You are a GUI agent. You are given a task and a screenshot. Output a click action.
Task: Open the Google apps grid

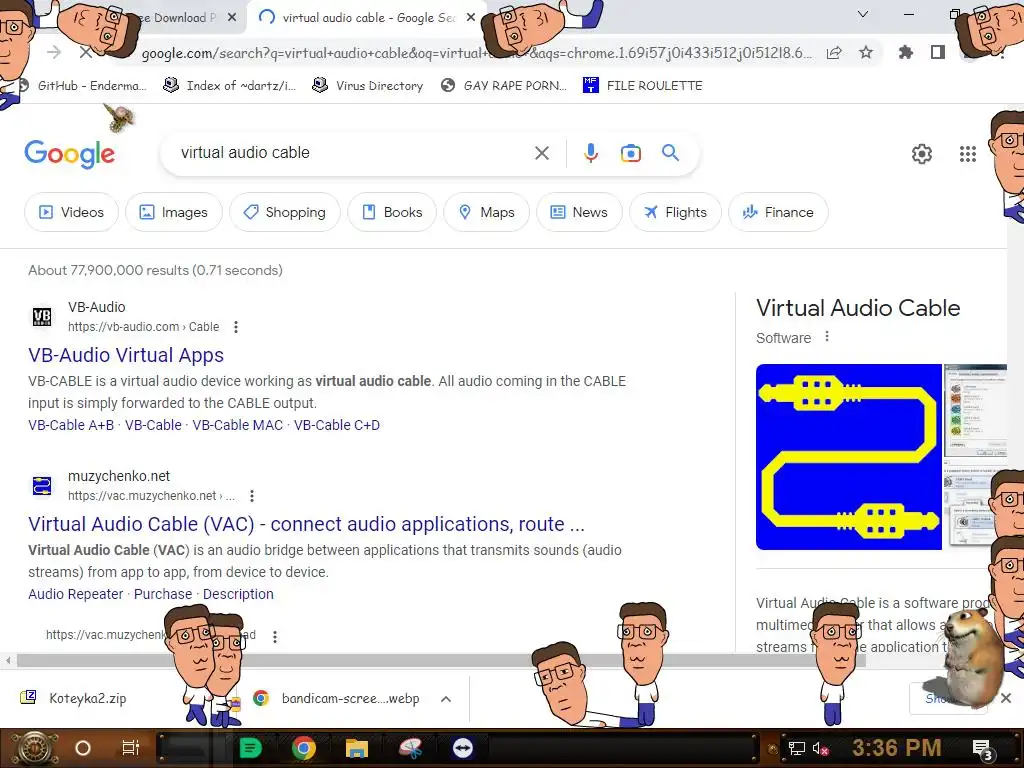[967, 154]
